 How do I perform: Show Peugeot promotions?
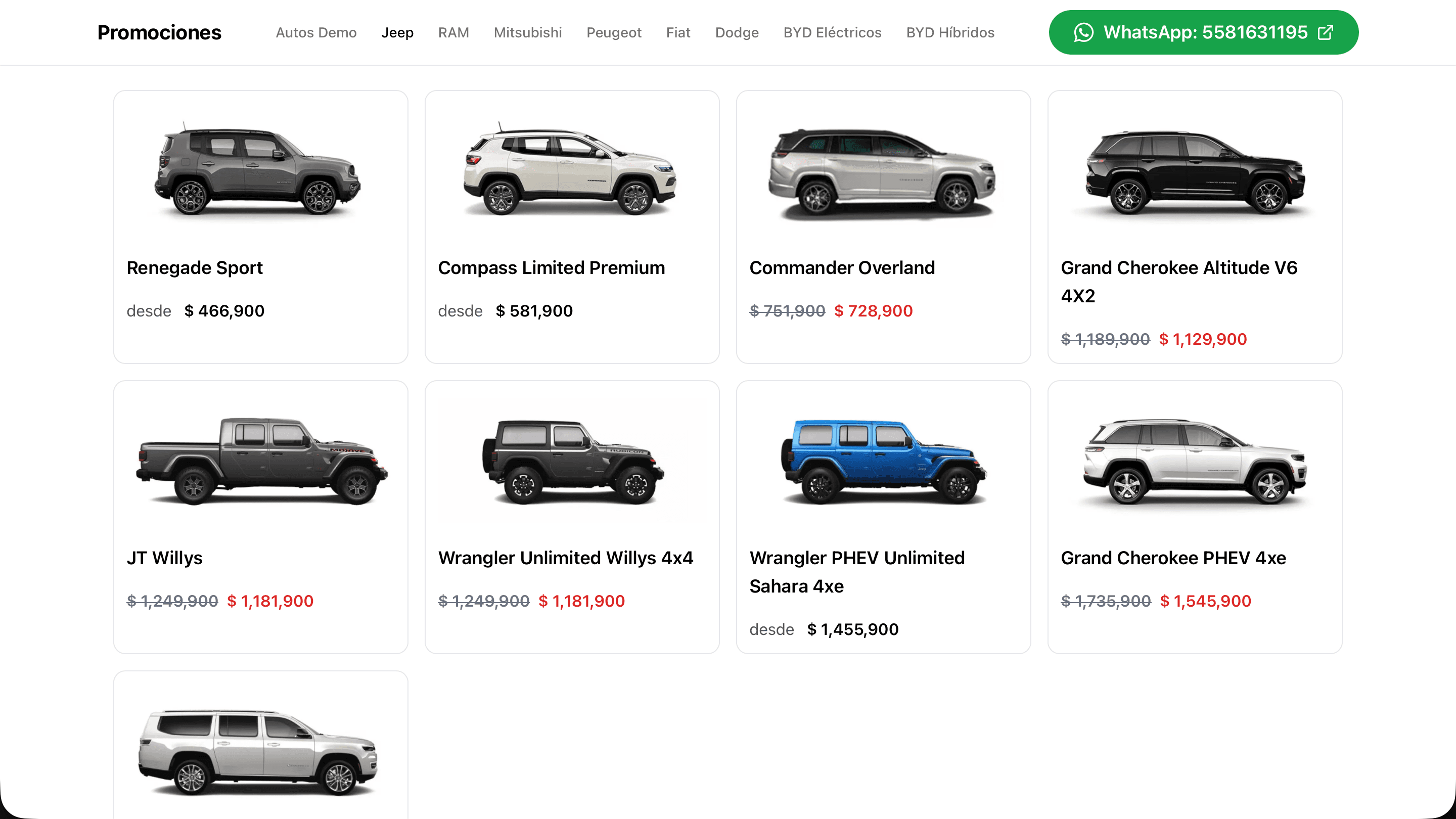[x=614, y=32]
